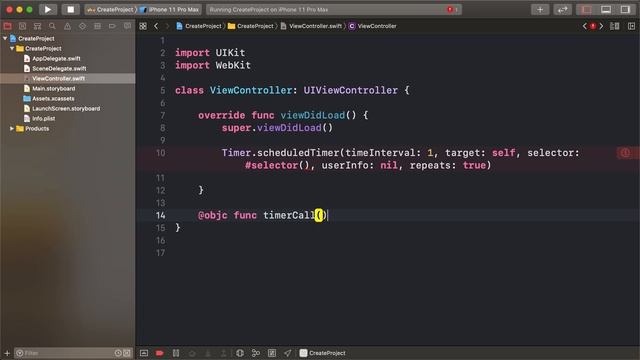Expand the Products folder

point(12,129)
